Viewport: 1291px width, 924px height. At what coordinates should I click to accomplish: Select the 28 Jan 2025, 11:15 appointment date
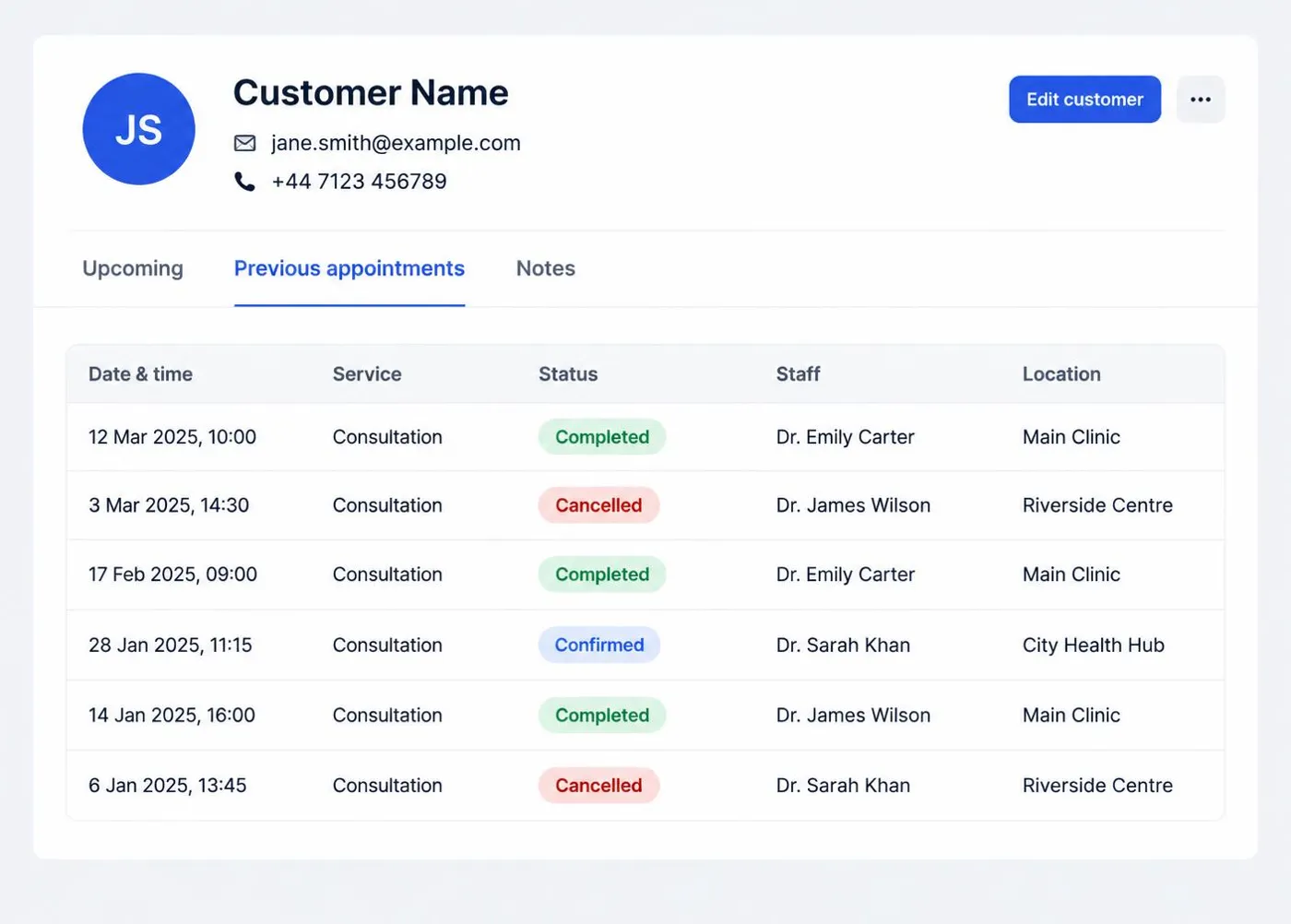click(x=171, y=646)
